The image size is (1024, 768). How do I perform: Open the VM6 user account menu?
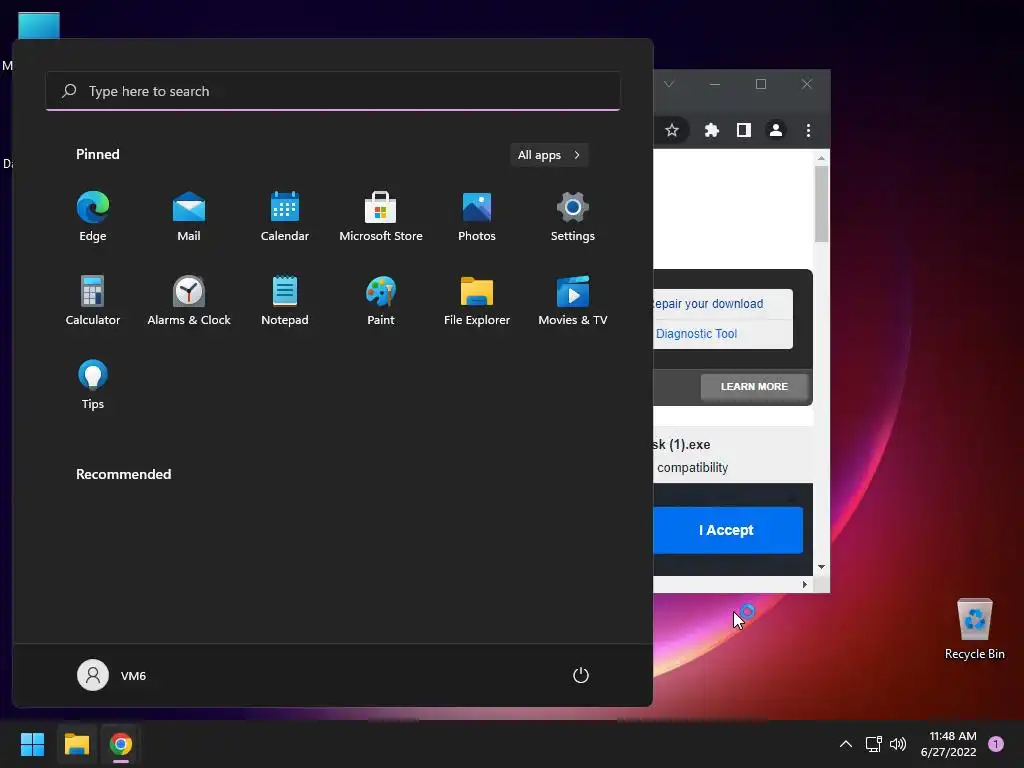tap(112, 675)
